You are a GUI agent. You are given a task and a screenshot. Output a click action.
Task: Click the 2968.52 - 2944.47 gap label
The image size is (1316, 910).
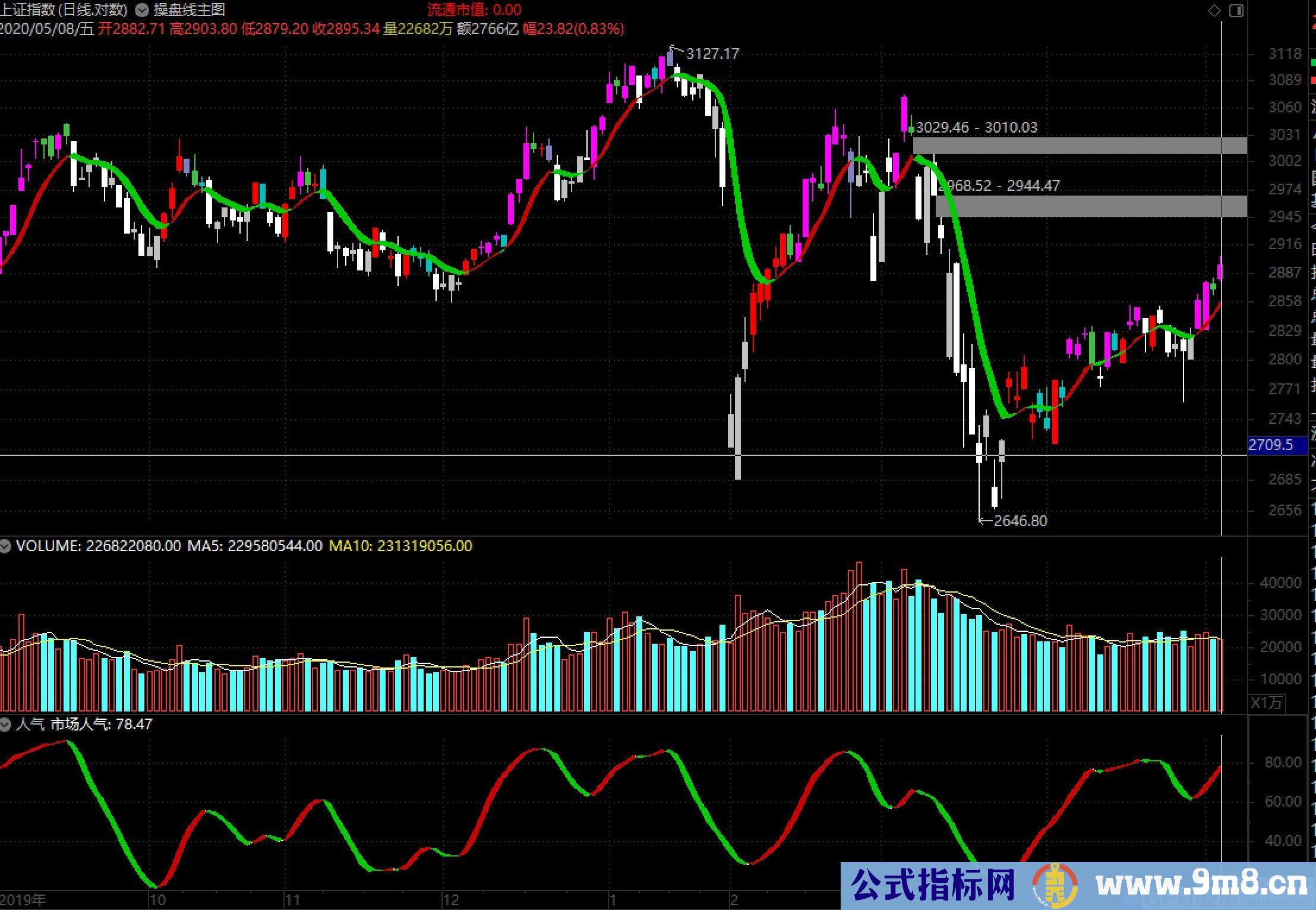(999, 185)
